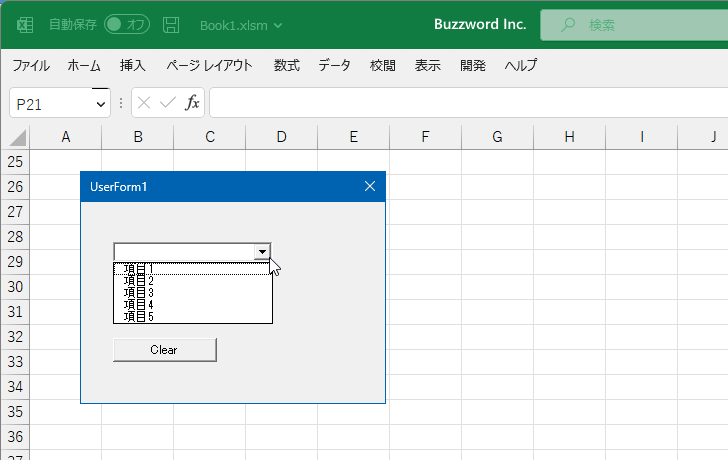Click the Clear button on UserForm1

165,350
